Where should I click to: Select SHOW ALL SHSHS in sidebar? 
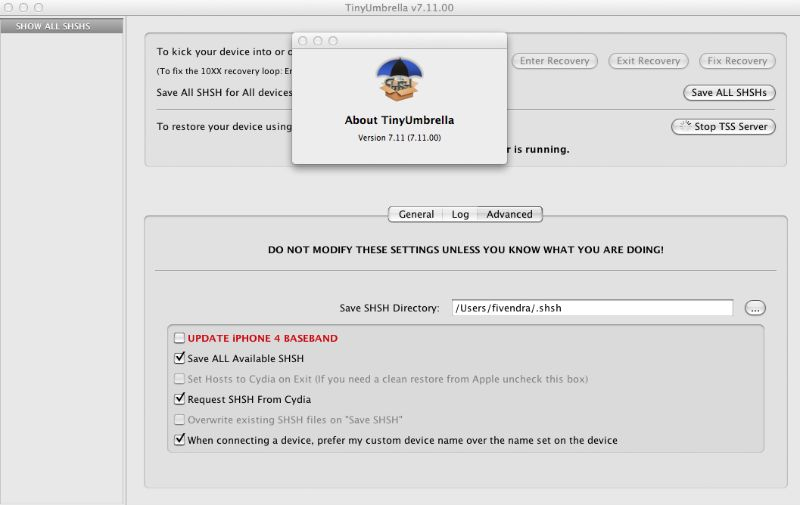tap(62, 26)
